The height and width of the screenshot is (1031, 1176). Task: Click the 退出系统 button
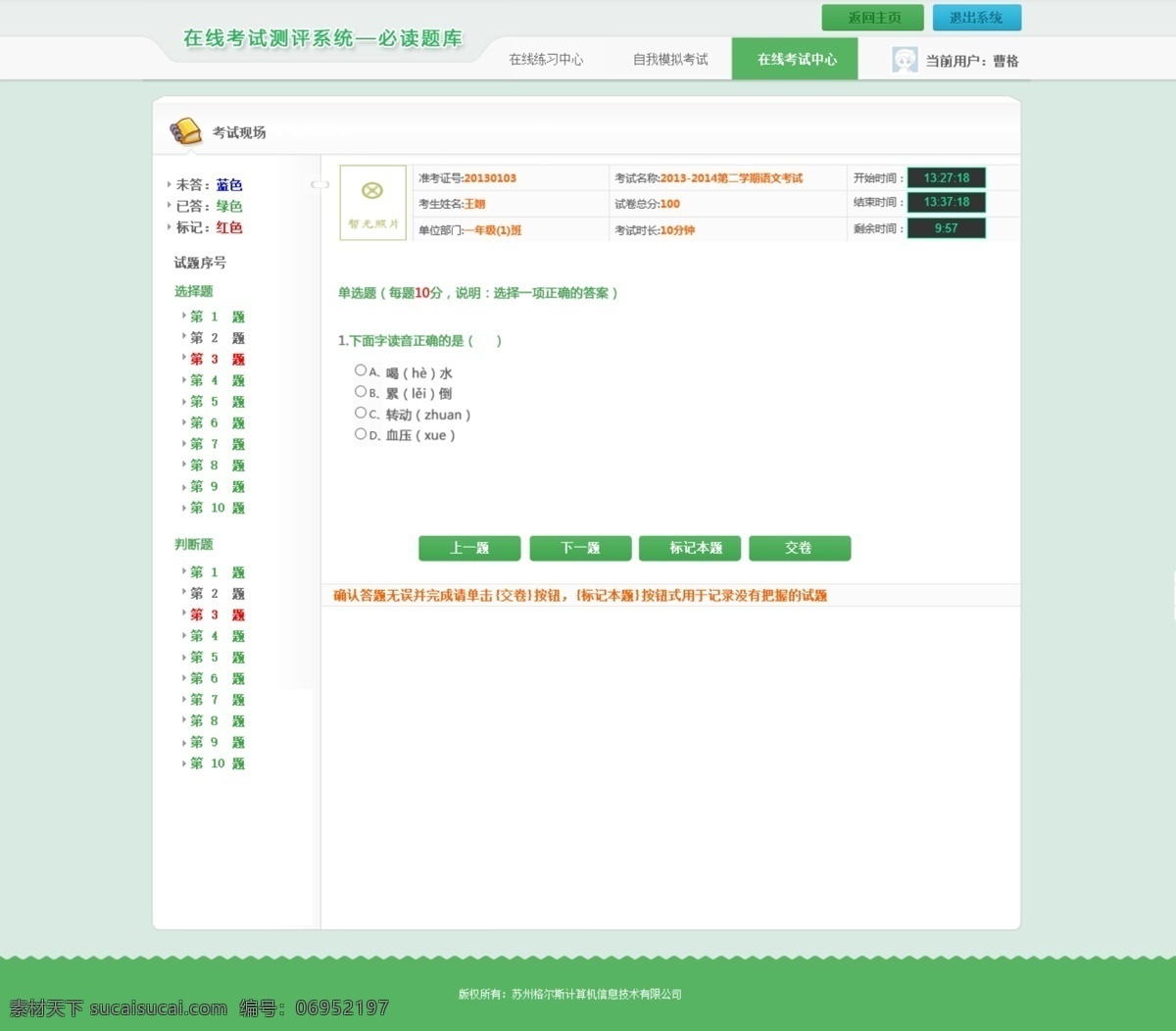[x=976, y=18]
